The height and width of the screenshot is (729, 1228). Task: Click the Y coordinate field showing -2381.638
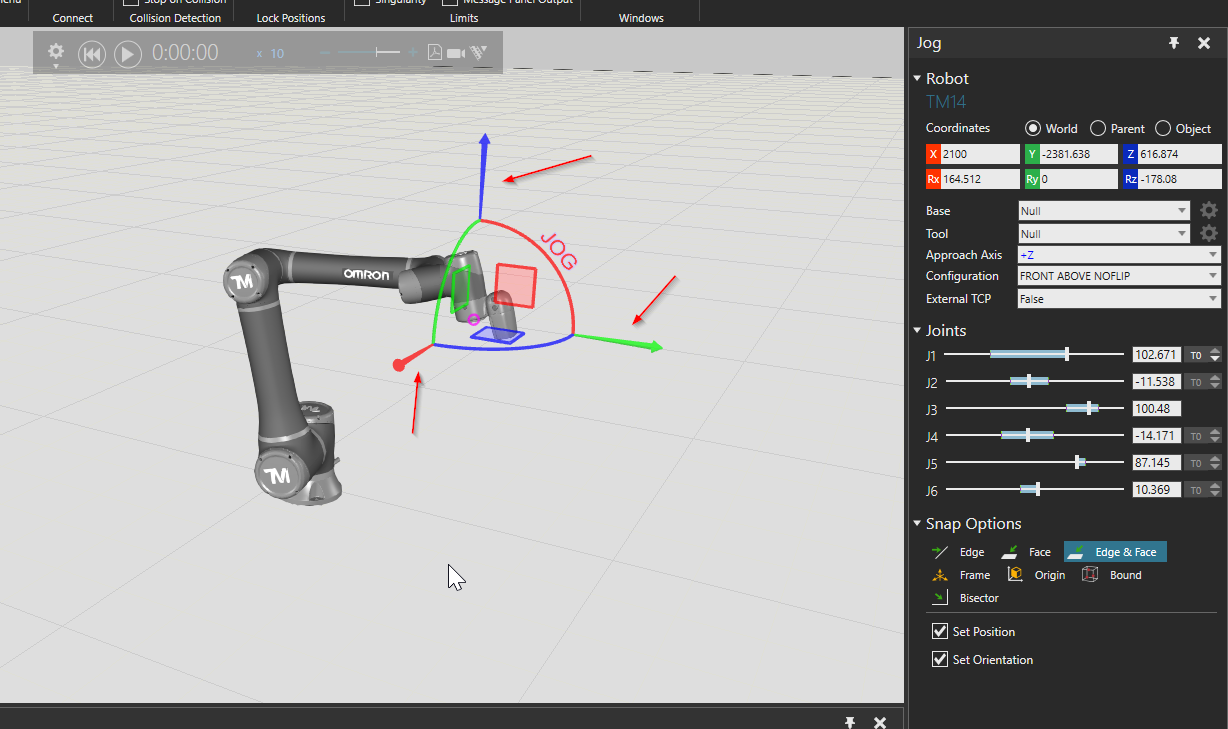(1078, 154)
